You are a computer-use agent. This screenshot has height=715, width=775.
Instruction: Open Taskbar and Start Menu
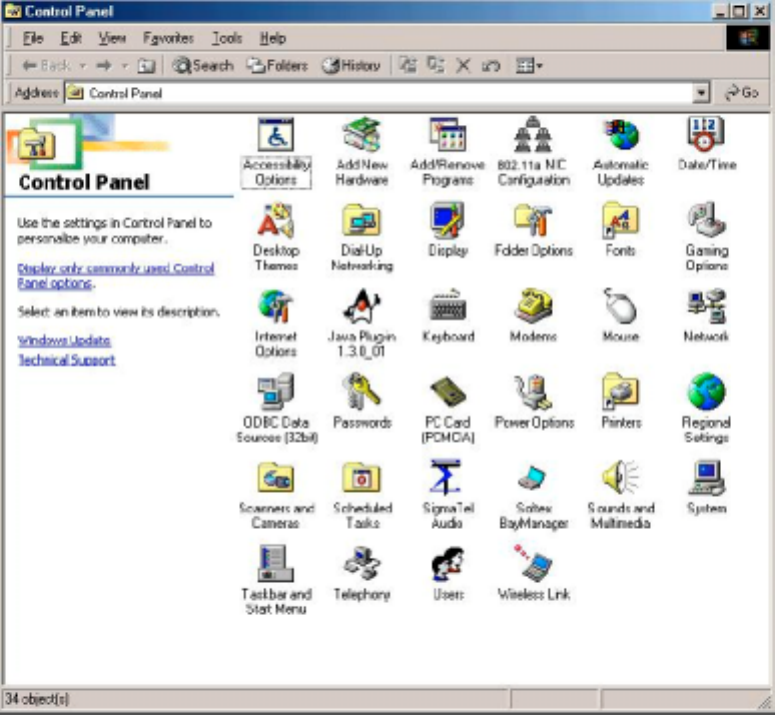(276, 581)
